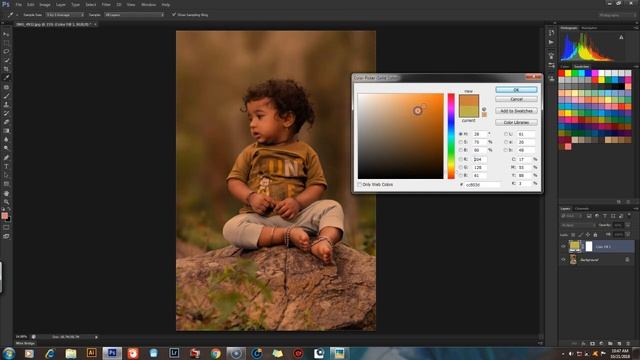The width and height of the screenshot is (640, 360).
Task: Click the add layer mask icon
Action: (592, 344)
